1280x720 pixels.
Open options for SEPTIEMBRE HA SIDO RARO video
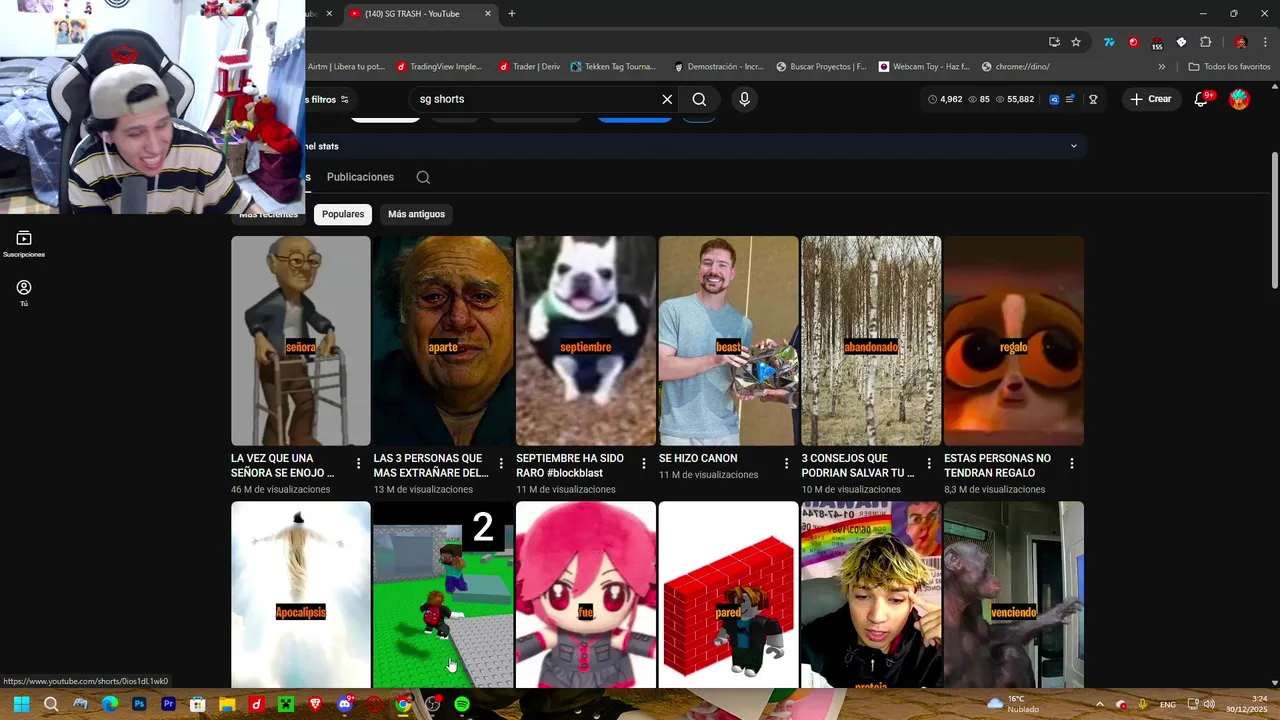644,464
